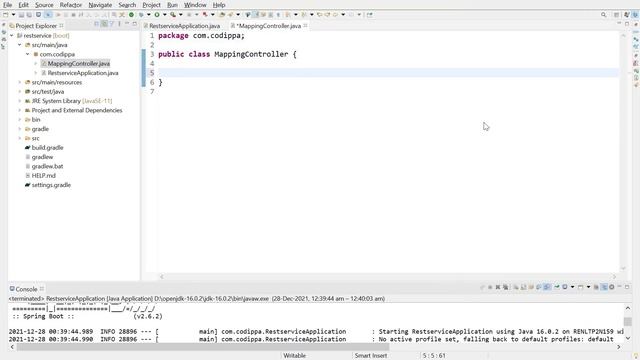Expand the bin folder

(20, 120)
